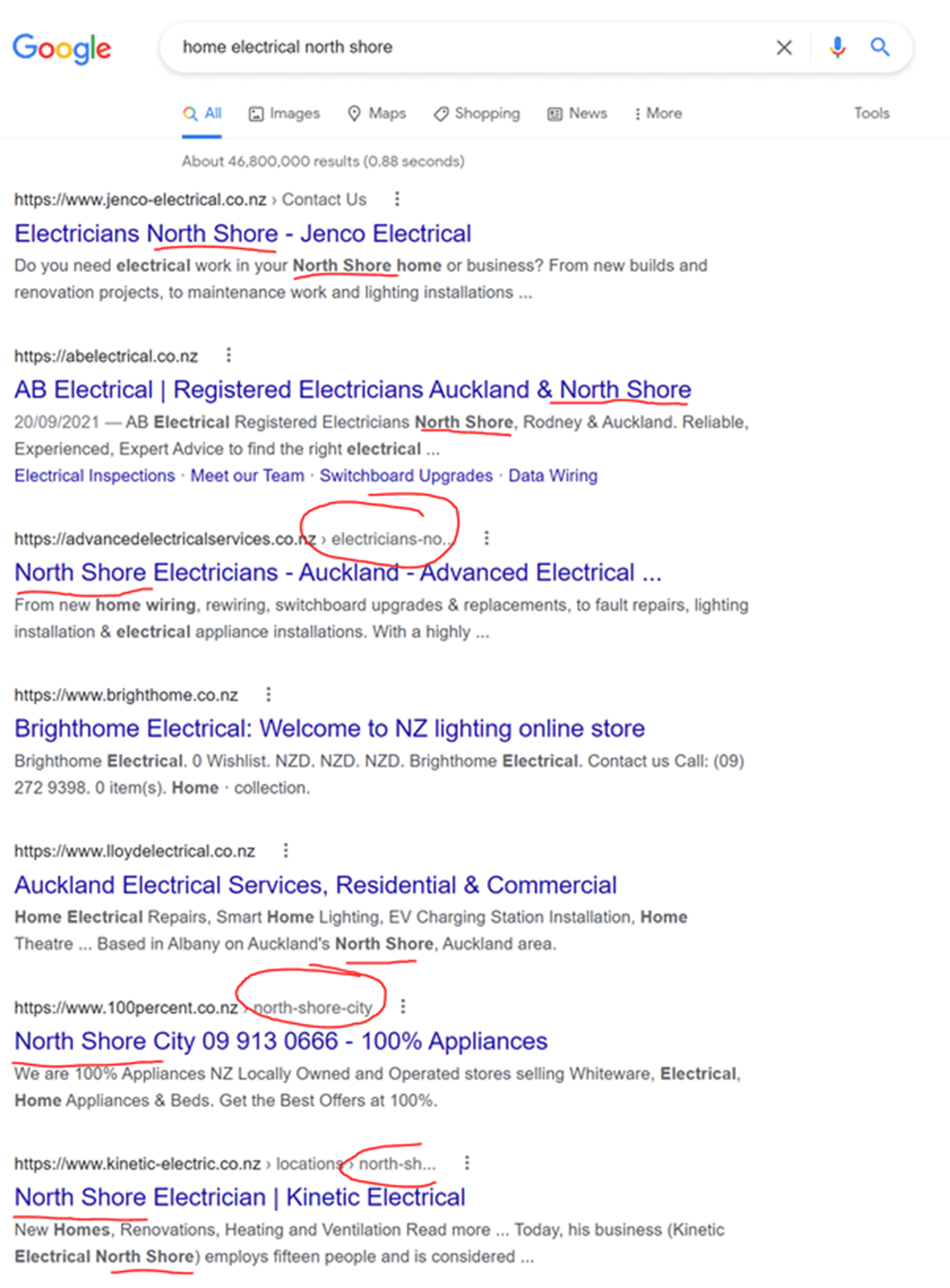Image resolution: width=950 pixels, height=1288 pixels.
Task: Switch to the Images tab
Action: tap(284, 114)
